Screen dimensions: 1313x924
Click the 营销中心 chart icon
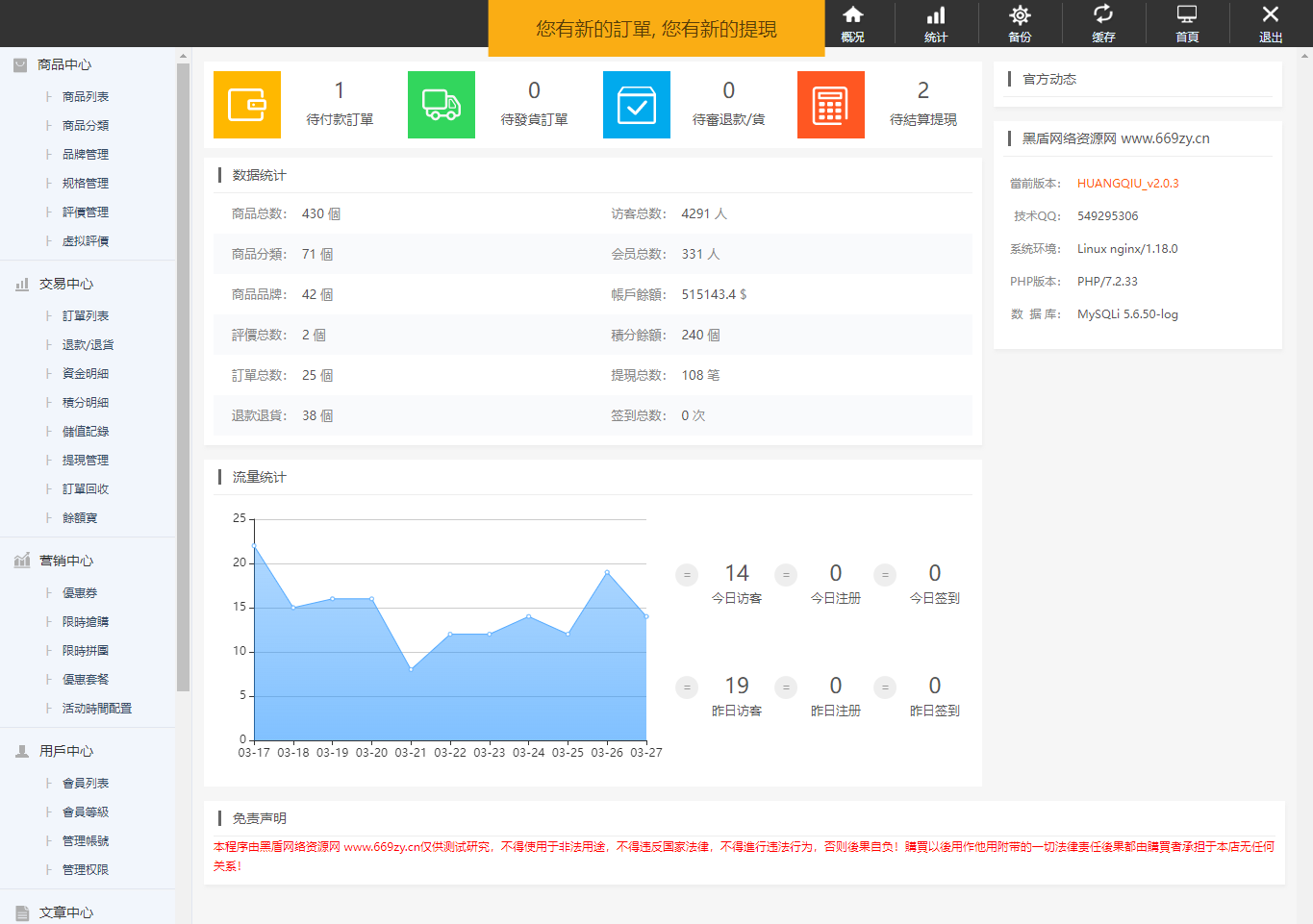[x=22, y=561]
